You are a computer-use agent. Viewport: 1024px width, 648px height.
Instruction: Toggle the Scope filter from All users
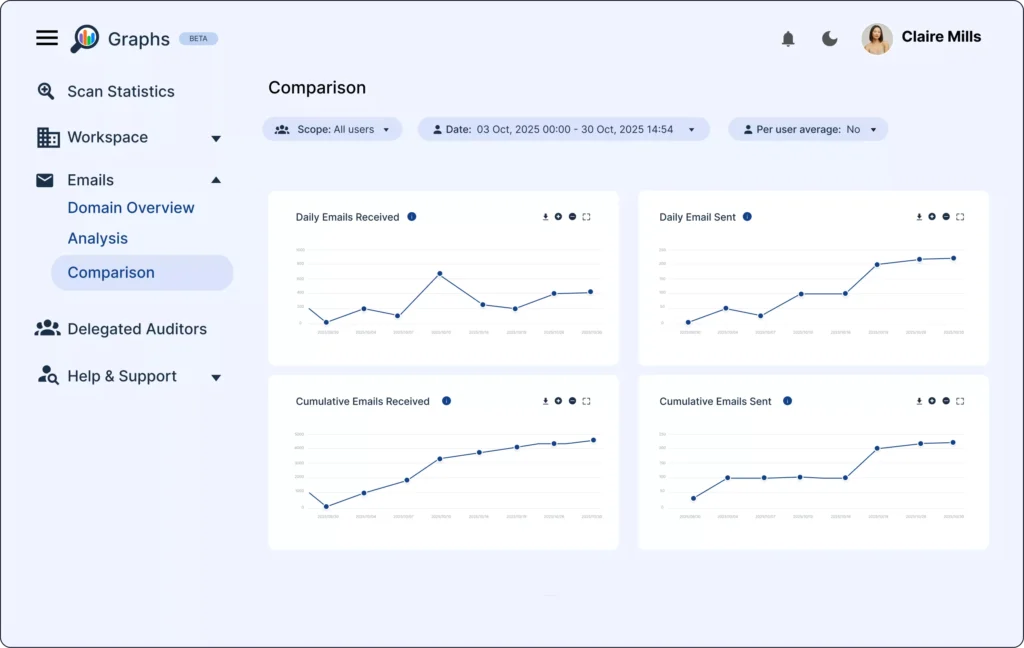click(332, 129)
